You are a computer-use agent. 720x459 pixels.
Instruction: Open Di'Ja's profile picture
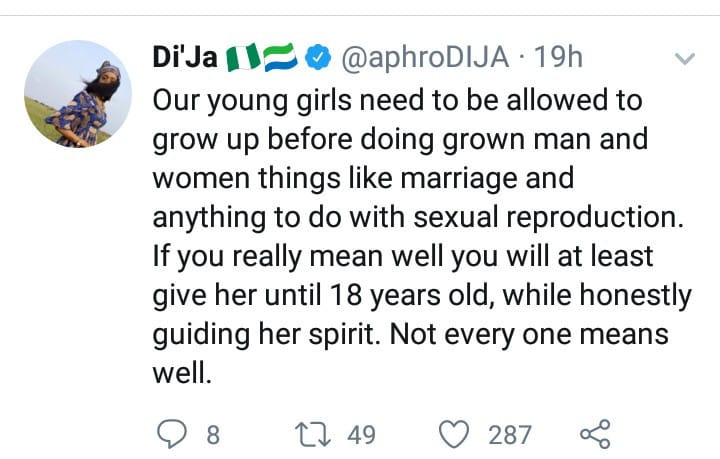pyautogui.click(x=78, y=94)
